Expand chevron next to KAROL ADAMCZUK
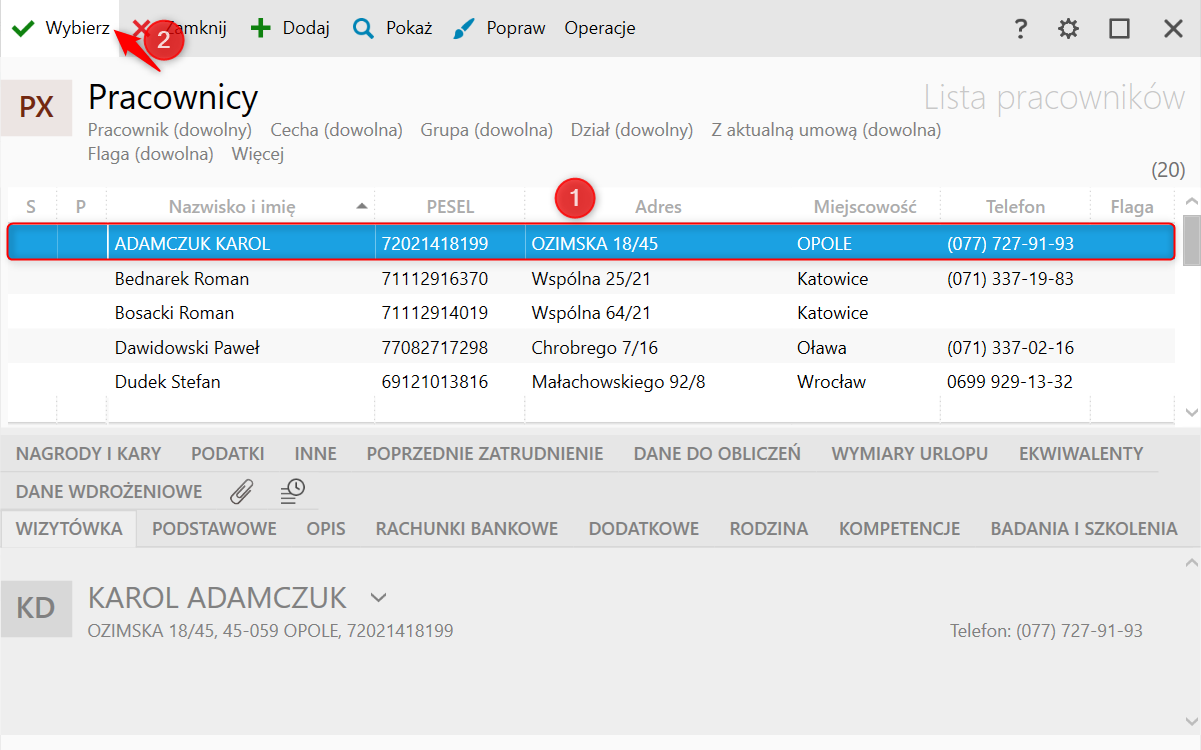Viewport: 1201px width, 750px height. (x=378, y=598)
